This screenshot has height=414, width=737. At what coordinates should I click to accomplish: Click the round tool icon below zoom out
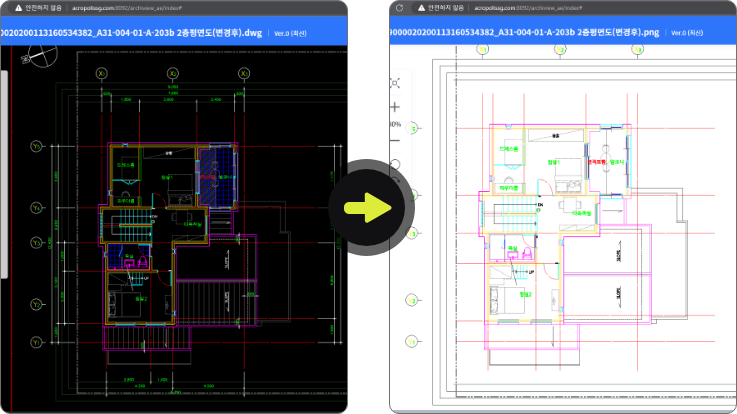[x=395, y=163]
